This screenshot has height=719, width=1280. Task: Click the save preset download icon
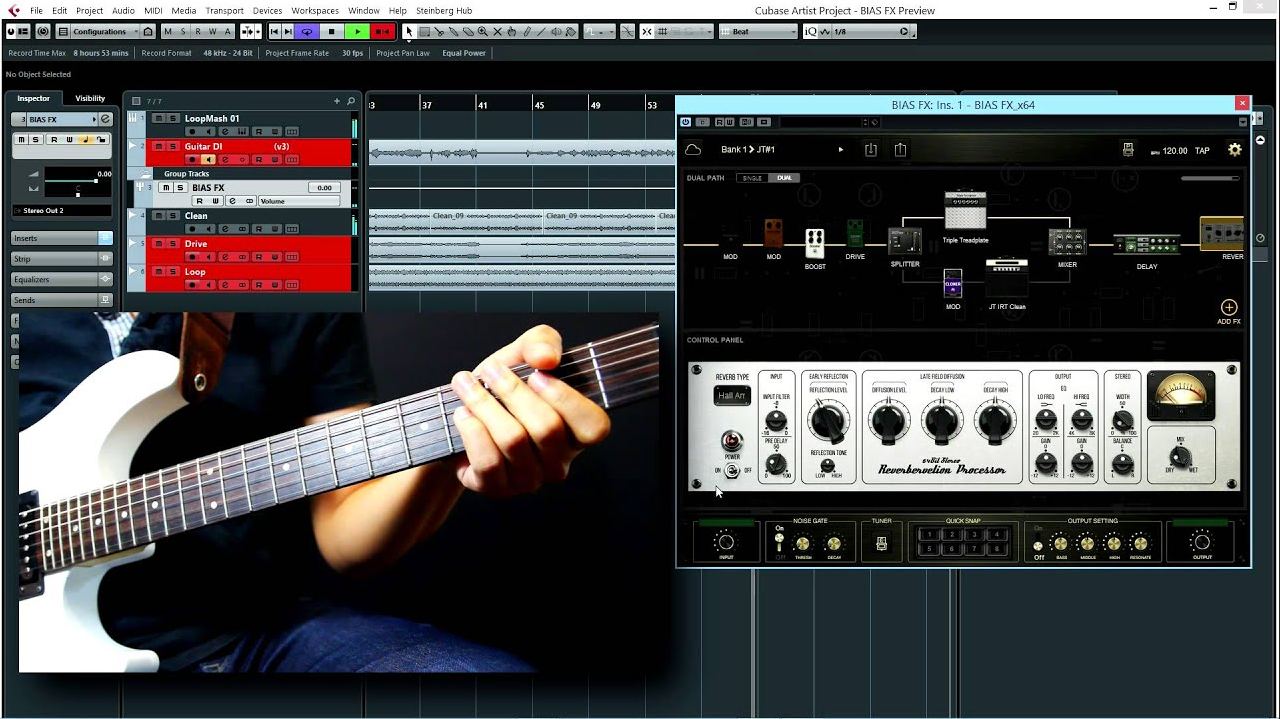point(870,150)
